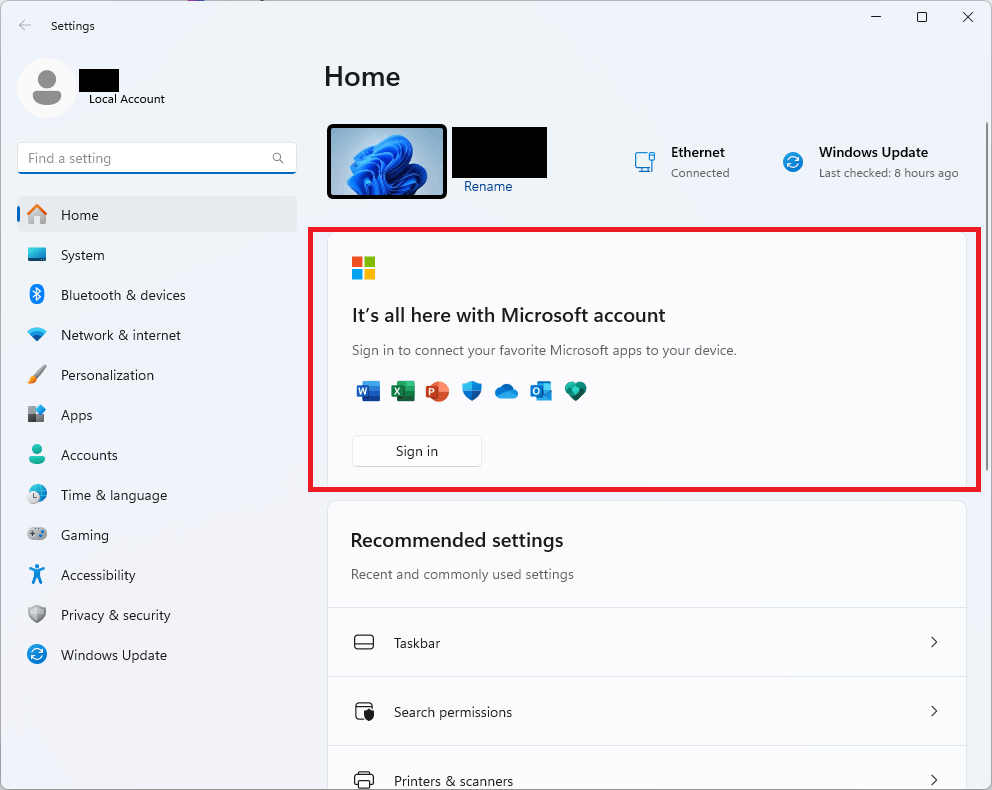This screenshot has width=992, height=790.
Task: Click the Time & language globe icon
Action: 37,494
